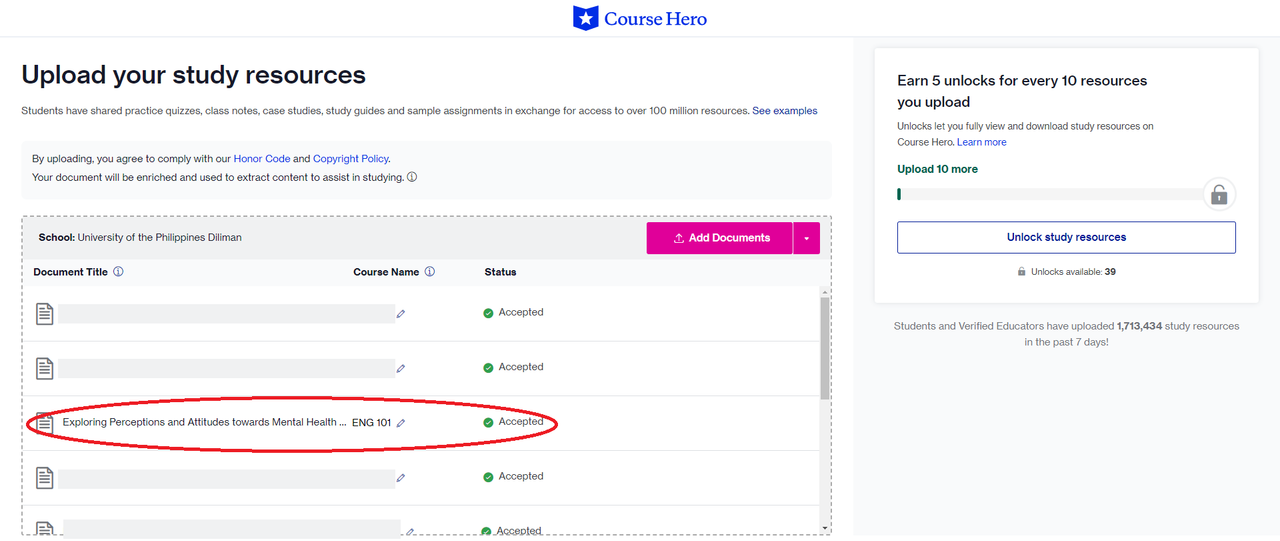
Task: Click the document list vertical scrollbar thumb
Action: click(x=824, y=347)
